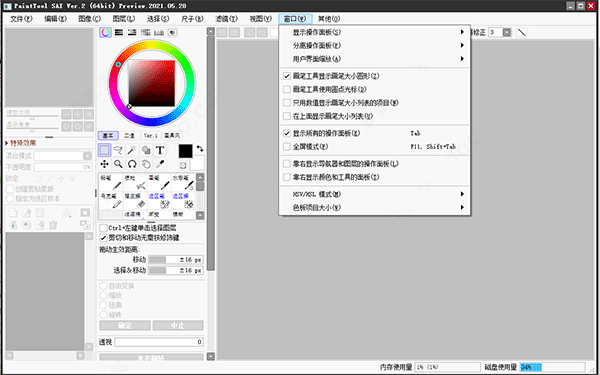Choose the 选区擦 selection eraser

point(183,201)
